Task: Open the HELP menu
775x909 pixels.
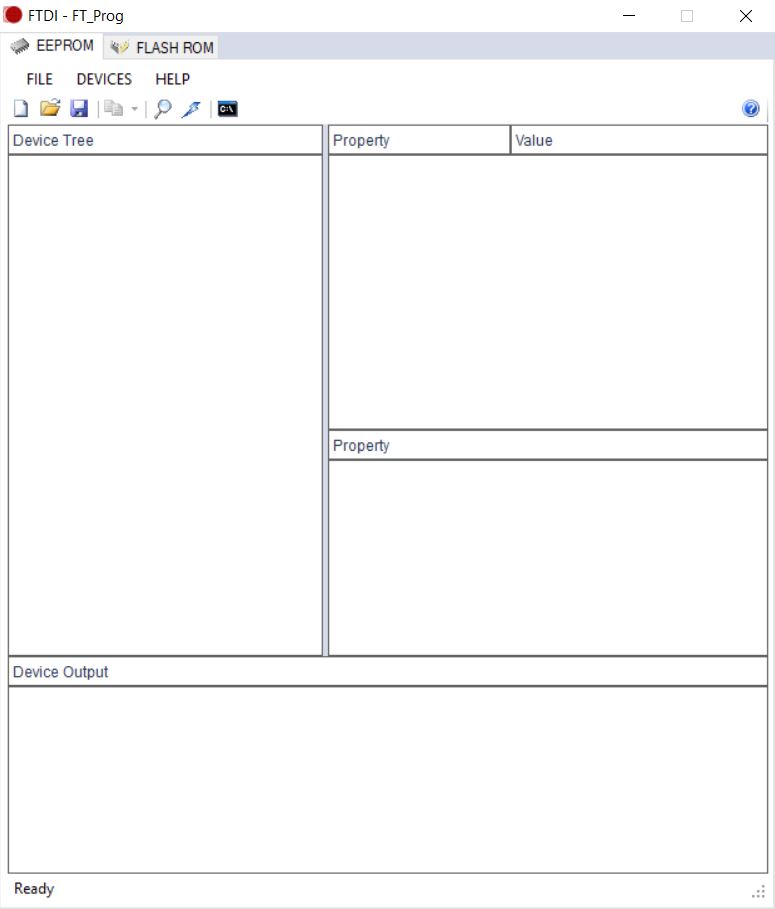Action: (172, 79)
